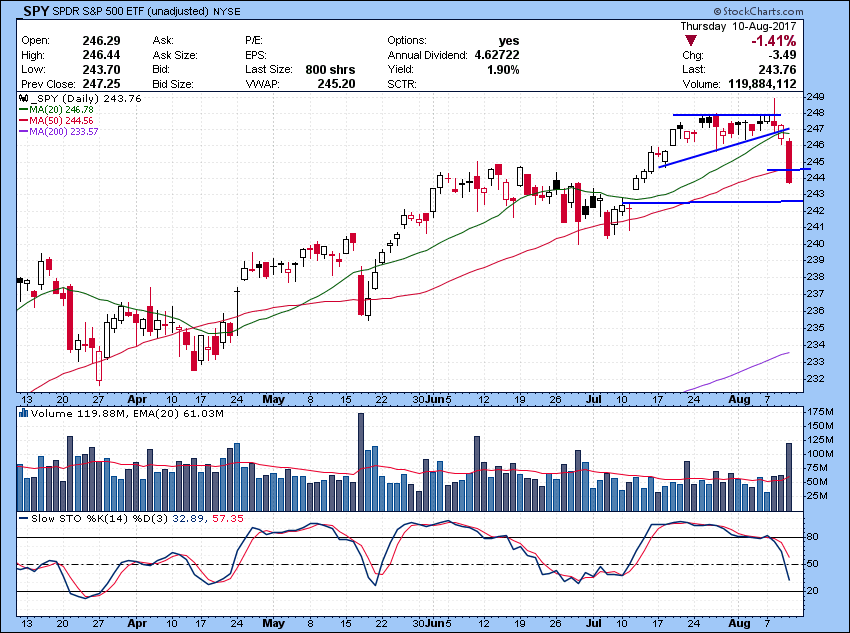Click the 249 price axis label
This screenshot has width=850, height=633.
click(816, 97)
